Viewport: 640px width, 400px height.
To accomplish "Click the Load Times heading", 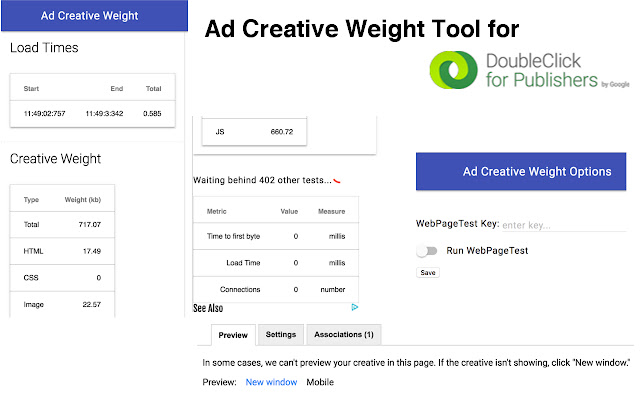I will pos(44,48).
